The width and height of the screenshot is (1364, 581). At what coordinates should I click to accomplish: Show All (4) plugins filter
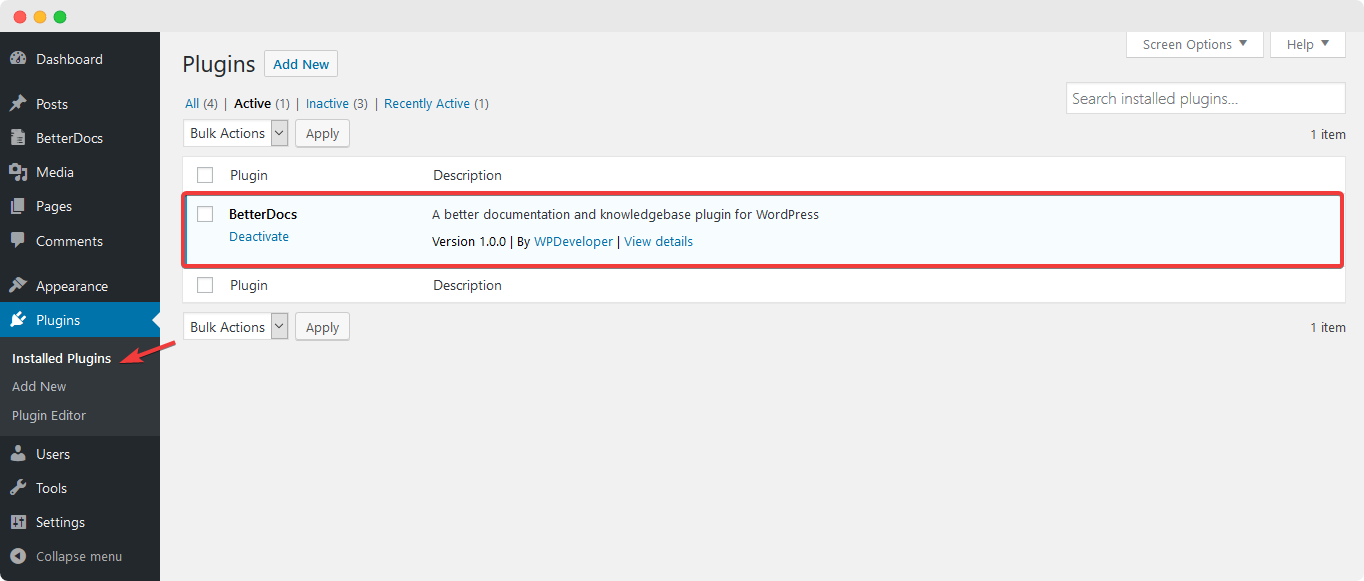point(201,103)
